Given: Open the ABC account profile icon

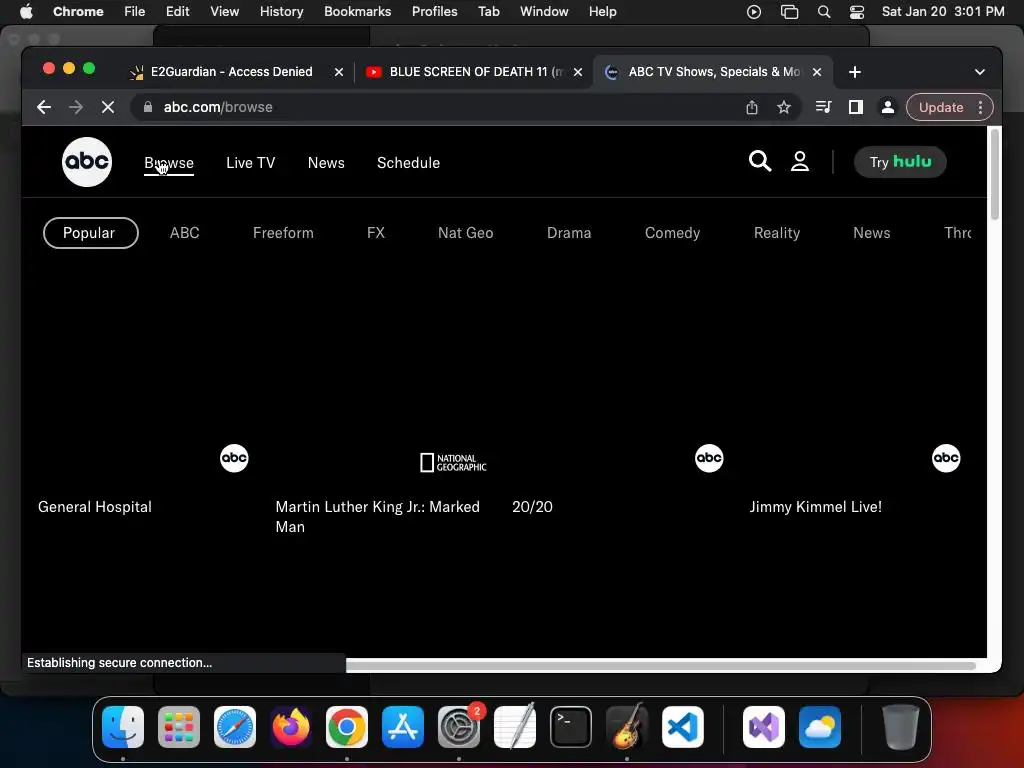Looking at the screenshot, I should 799,161.
